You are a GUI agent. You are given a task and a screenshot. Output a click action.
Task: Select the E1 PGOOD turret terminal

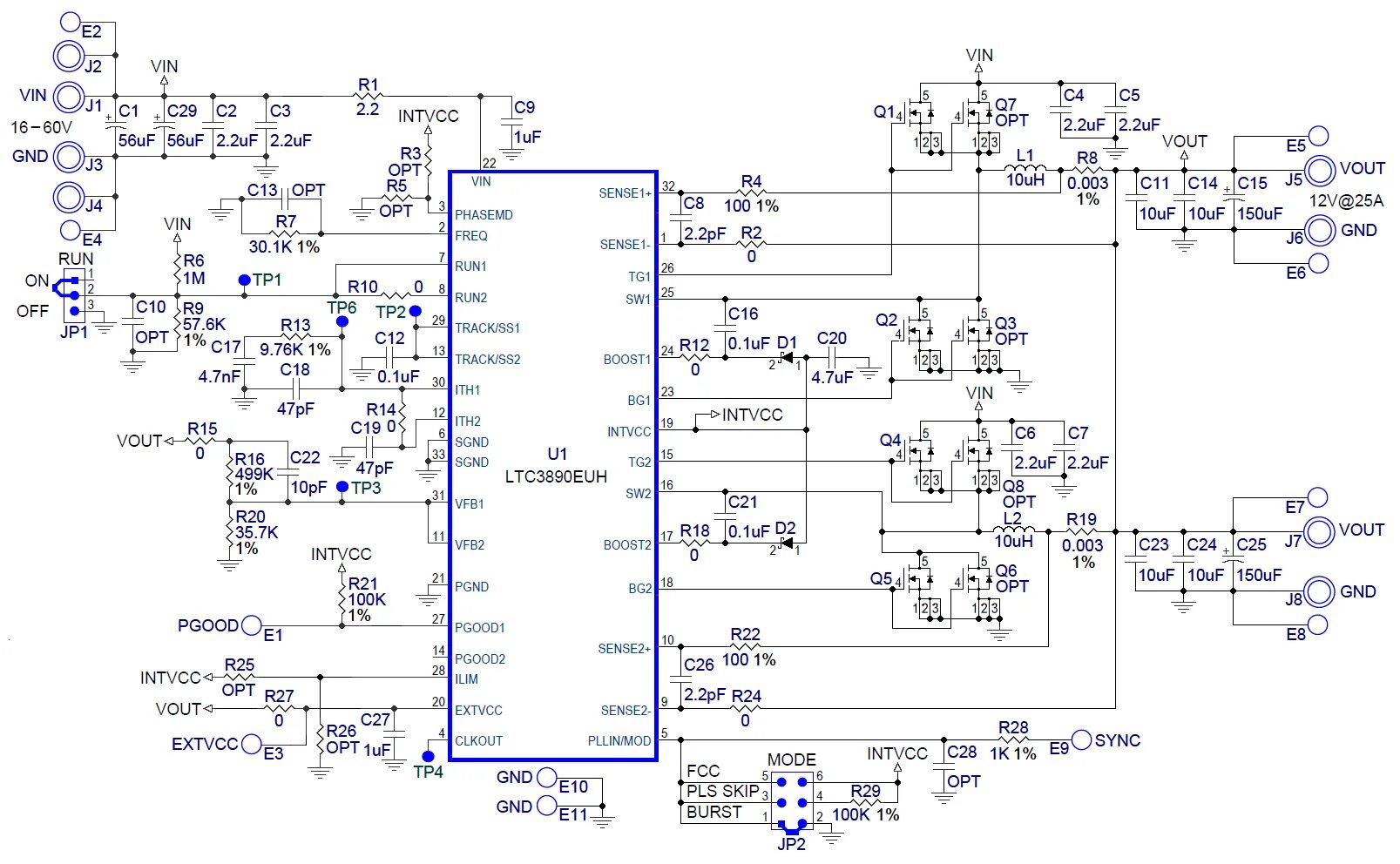pyautogui.click(x=252, y=625)
